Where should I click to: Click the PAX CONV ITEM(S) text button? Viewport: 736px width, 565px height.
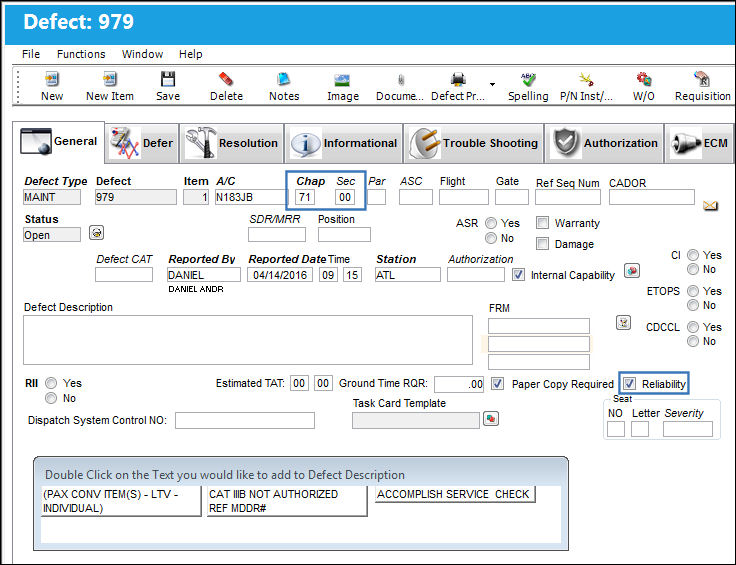click(x=121, y=501)
